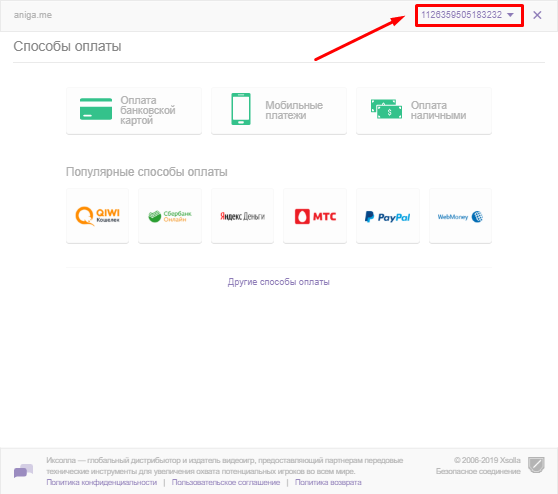Choose cash payment option
The height and width of the screenshot is (494, 558).
coord(424,110)
